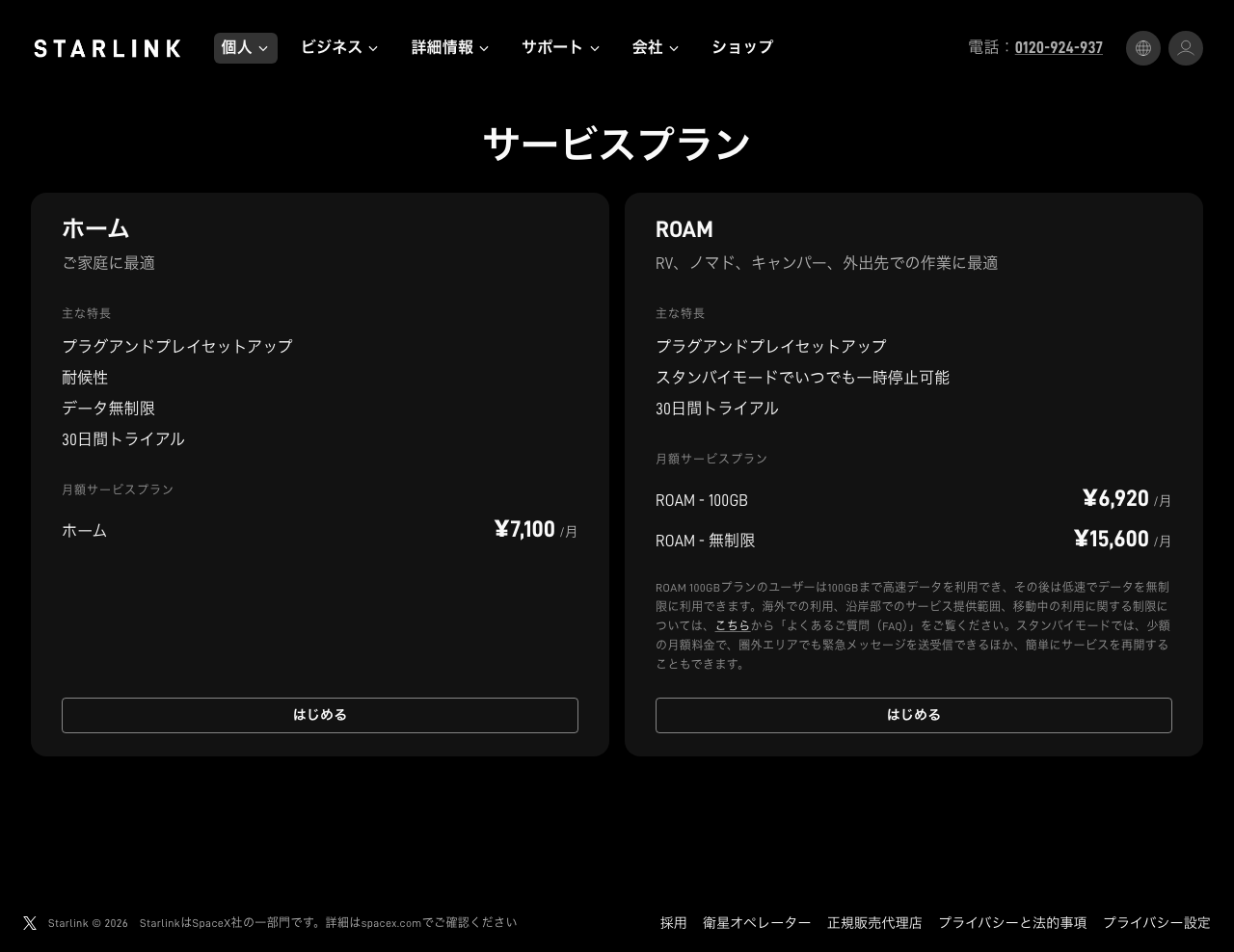Image resolution: width=1234 pixels, height=952 pixels.
Task: Open プライバシーと法的事項 footer link
Action: tap(1012, 923)
